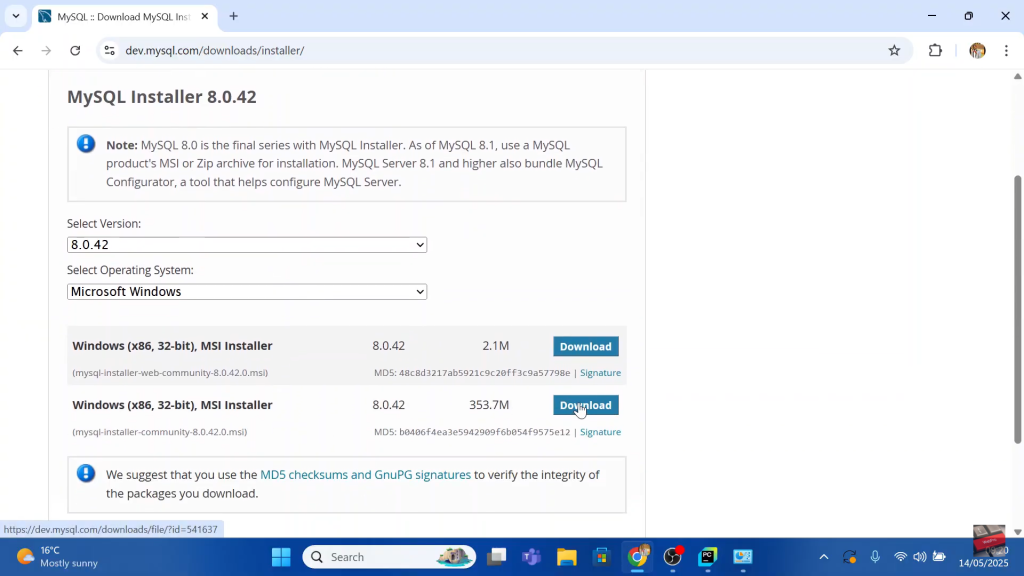Open Signature link for 353.7M community installer
Viewport: 1024px width, 576px height.
tap(600, 432)
